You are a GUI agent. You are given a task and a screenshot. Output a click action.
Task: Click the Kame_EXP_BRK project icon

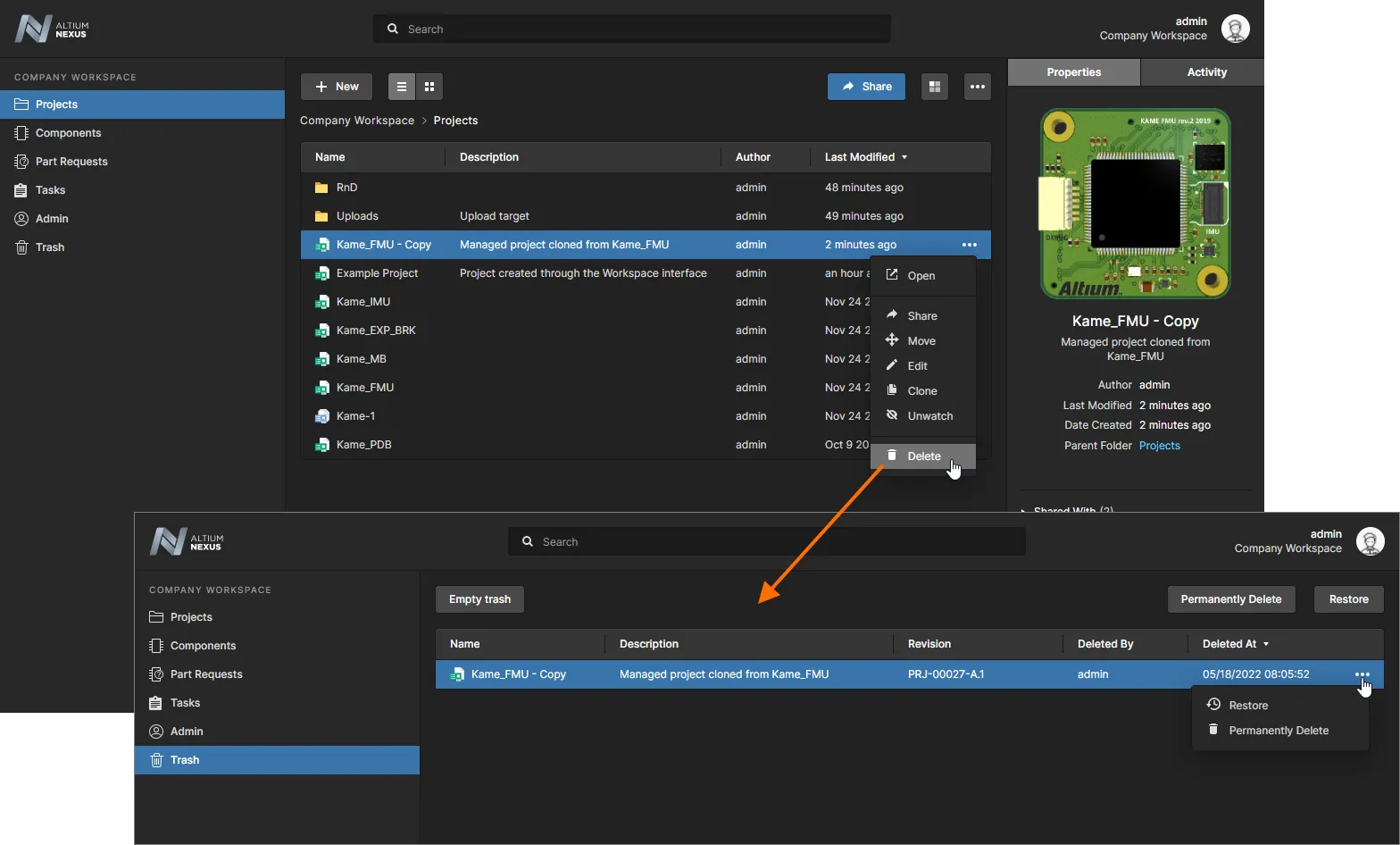(322, 330)
